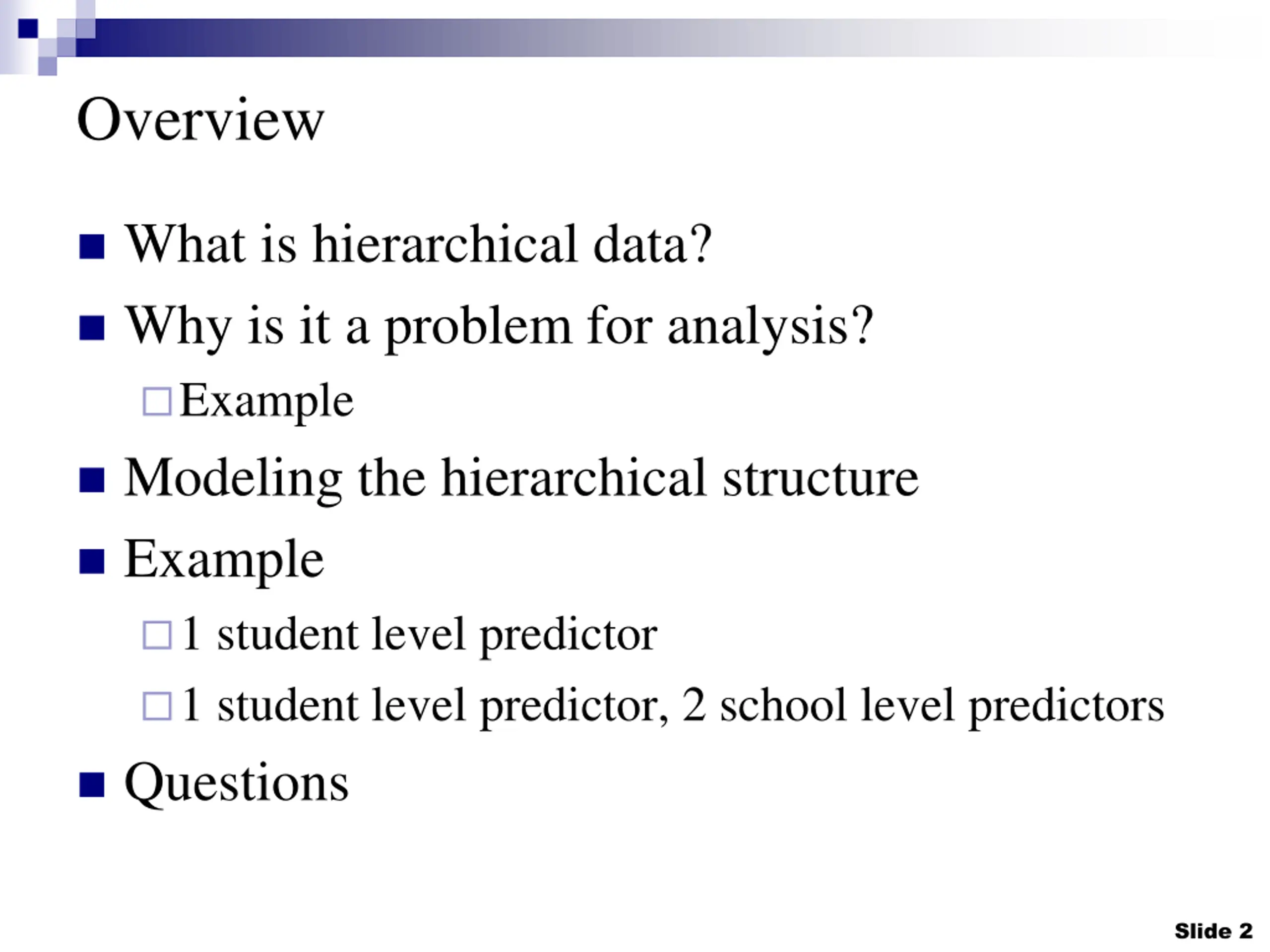Screen dimensions: 1270x952
Task: Select the "Modeling the hierarchical structure" text
Action: [x=521, y=477]
